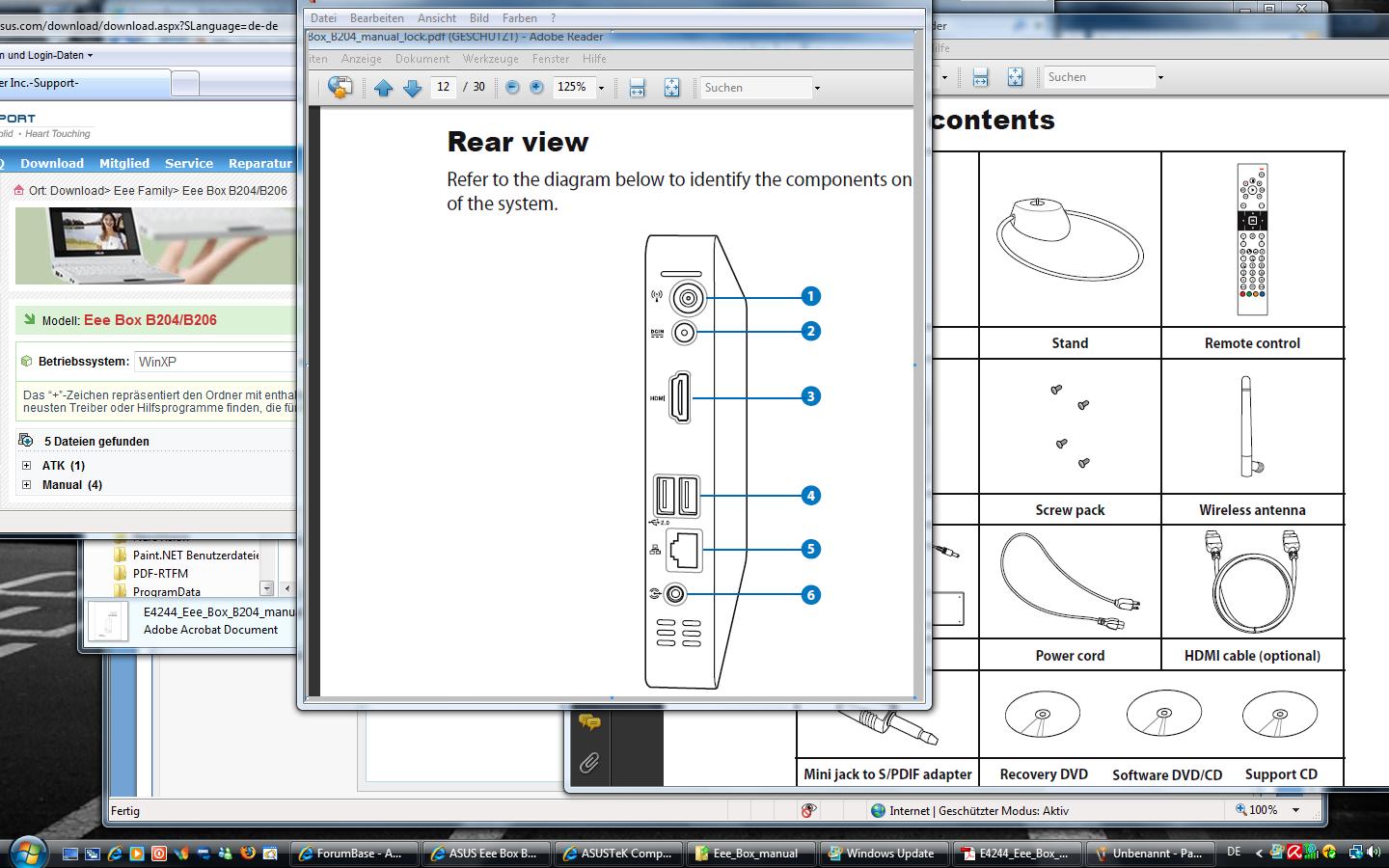Image resolution: width=1389 pixels, height=868 pixels.
Task: Launch Windows Media Player from the quick launch bar
Action: click(x=137, y=854)
